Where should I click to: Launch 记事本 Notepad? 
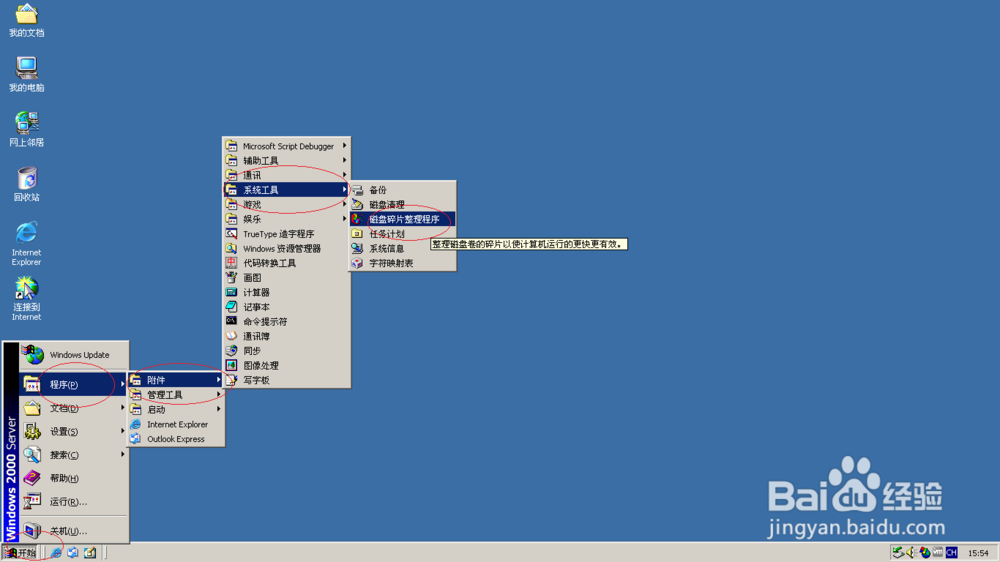[286, 307]
